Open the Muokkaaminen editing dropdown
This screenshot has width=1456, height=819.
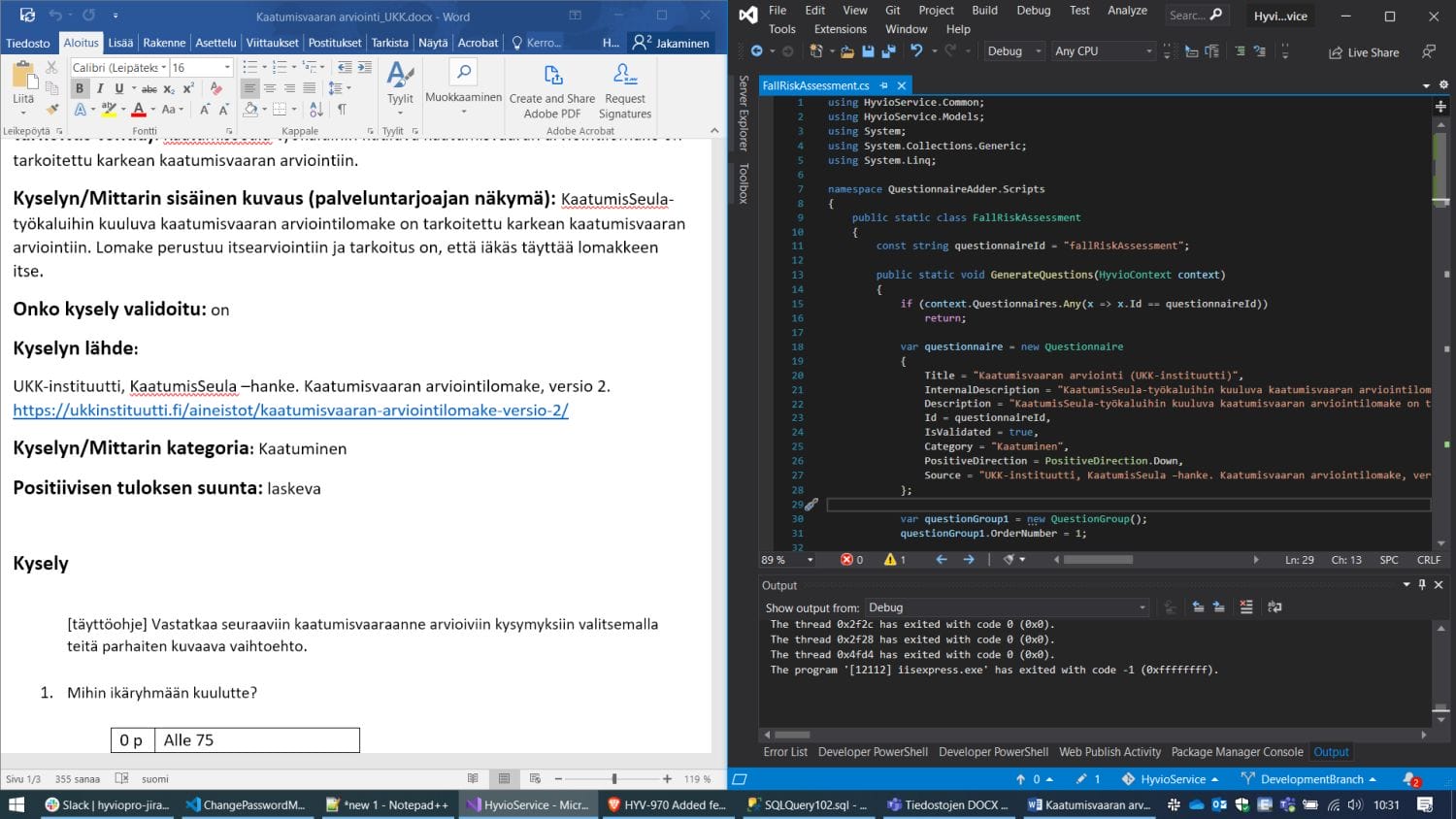point(464,86)
